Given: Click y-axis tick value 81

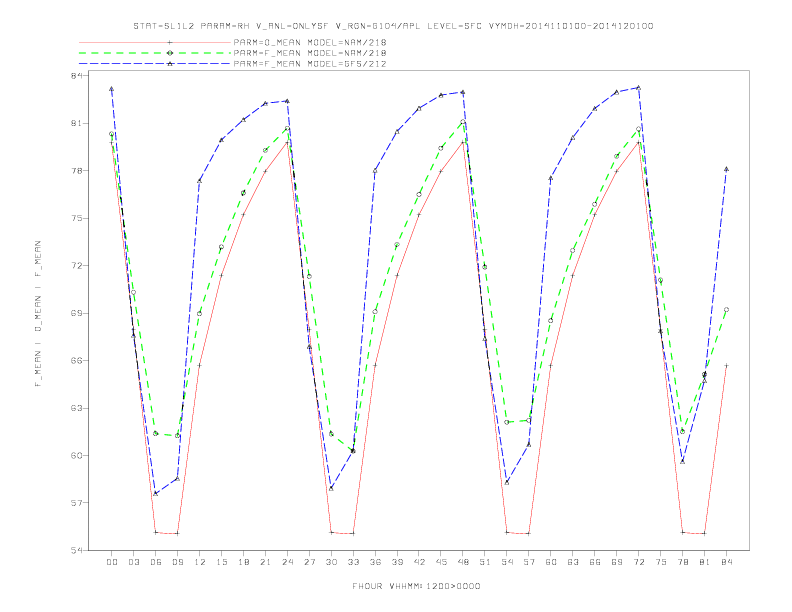Looking at the screenshot, I should pos(76,123).
